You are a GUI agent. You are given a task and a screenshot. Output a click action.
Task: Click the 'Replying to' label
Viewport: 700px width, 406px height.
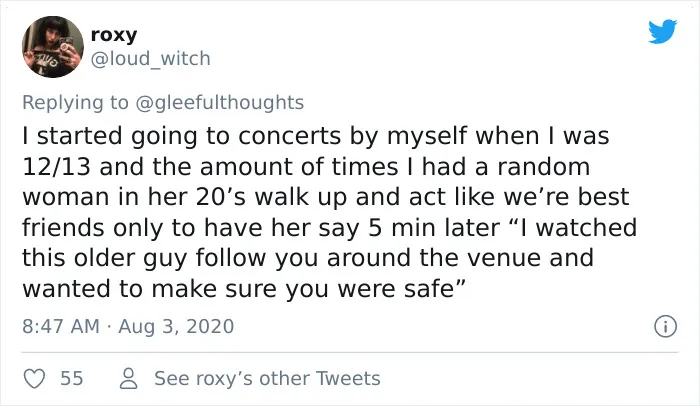coord(75,102)
